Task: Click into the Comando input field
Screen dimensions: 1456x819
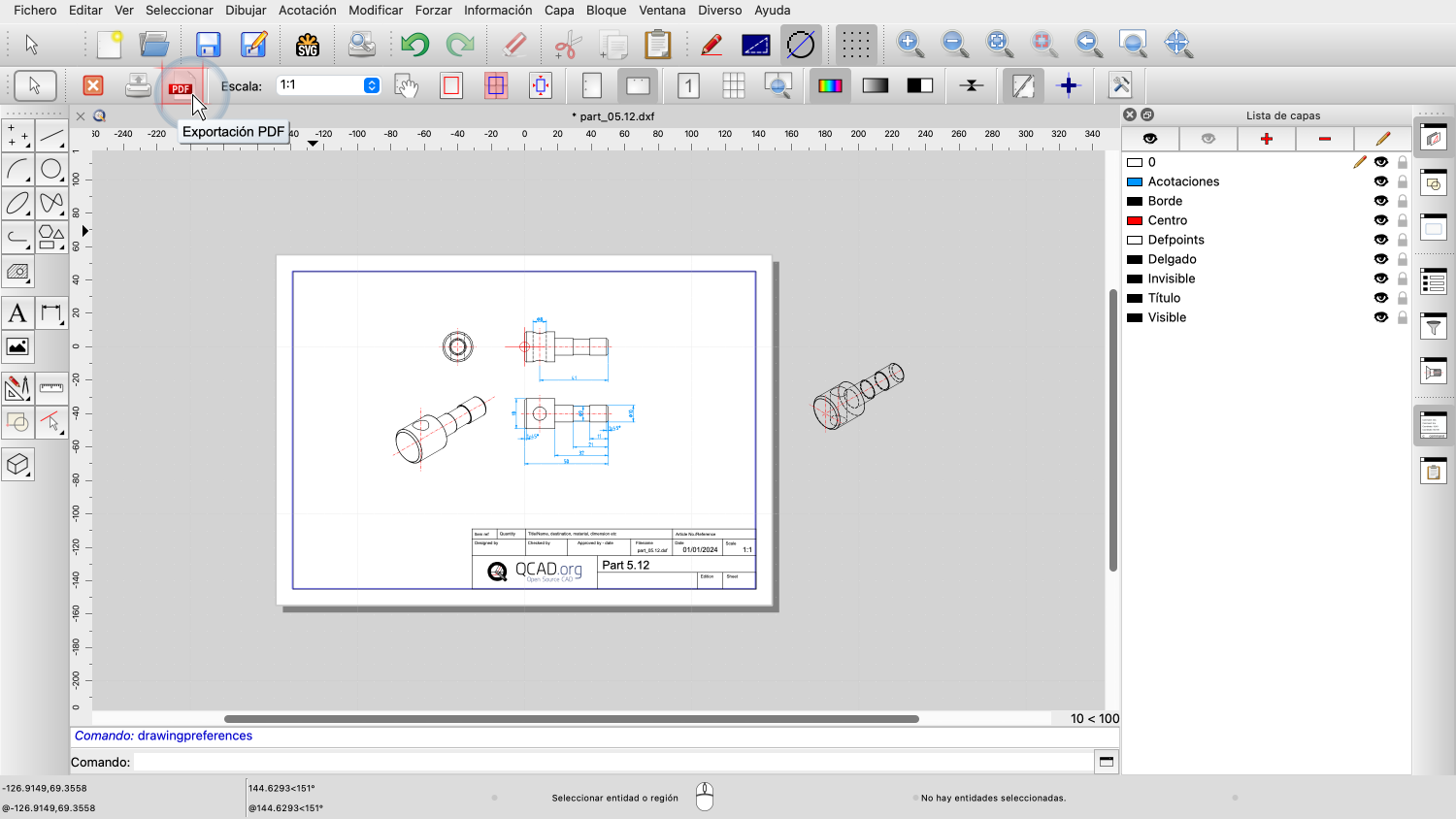Action: [612, 762]
